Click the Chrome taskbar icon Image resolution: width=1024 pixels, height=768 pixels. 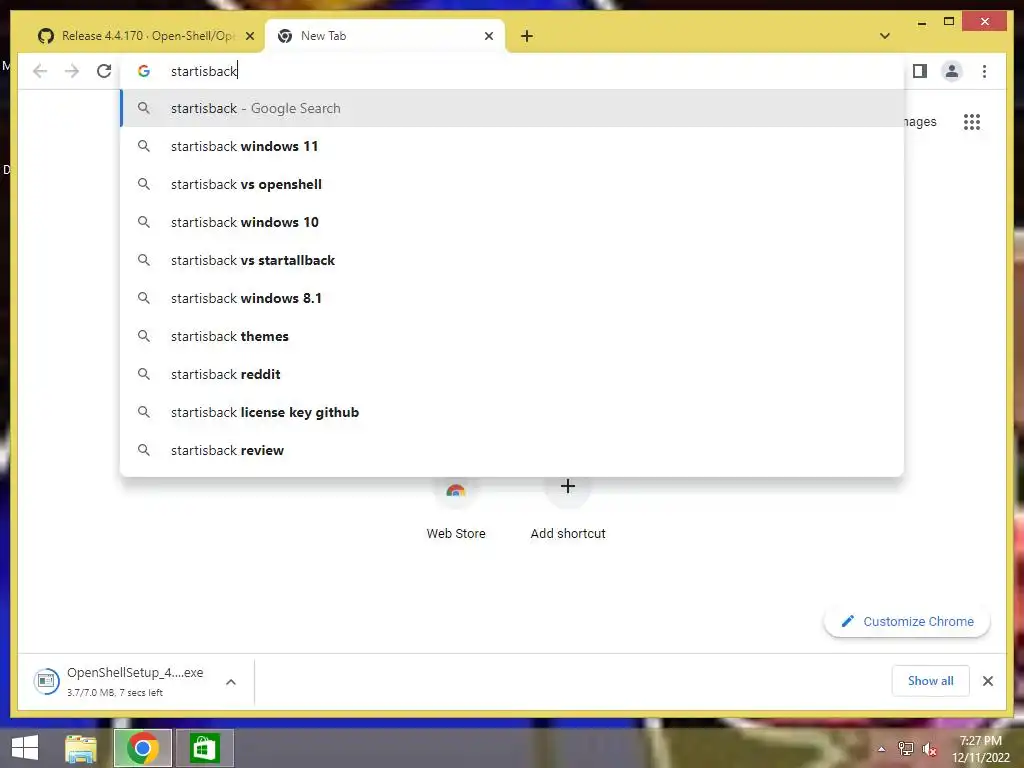click(142, 748)
